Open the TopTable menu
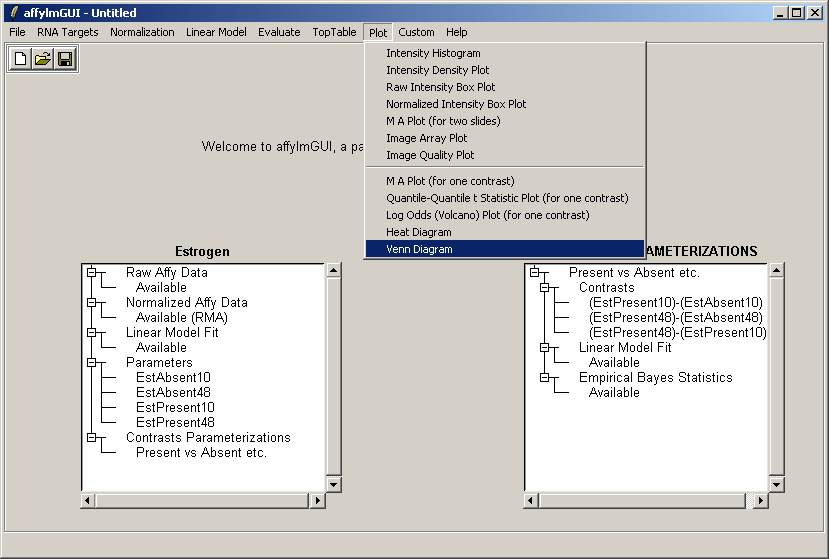This screenshot has height=559, width=829. (x=334, y=32)
